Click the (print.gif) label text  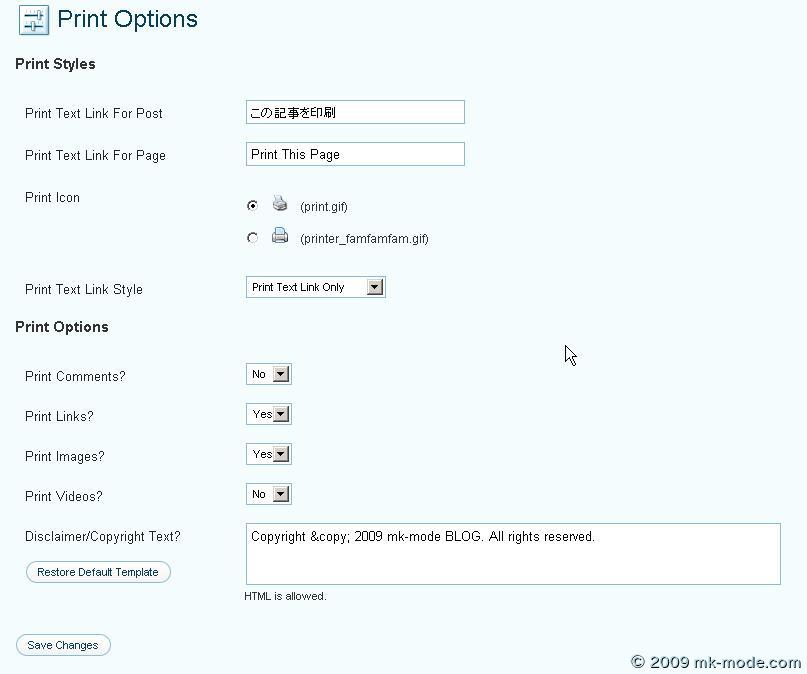point(324,207)
